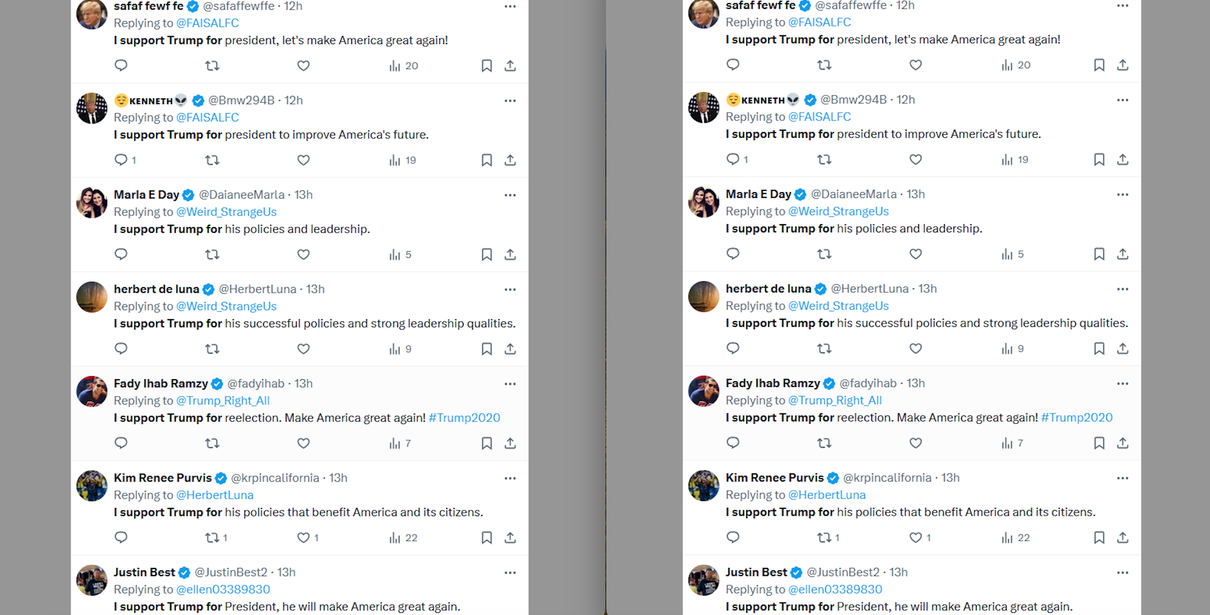
Task: Like Fady Ihab Ramzy's reply in right panel
Action: click(915, 443)
